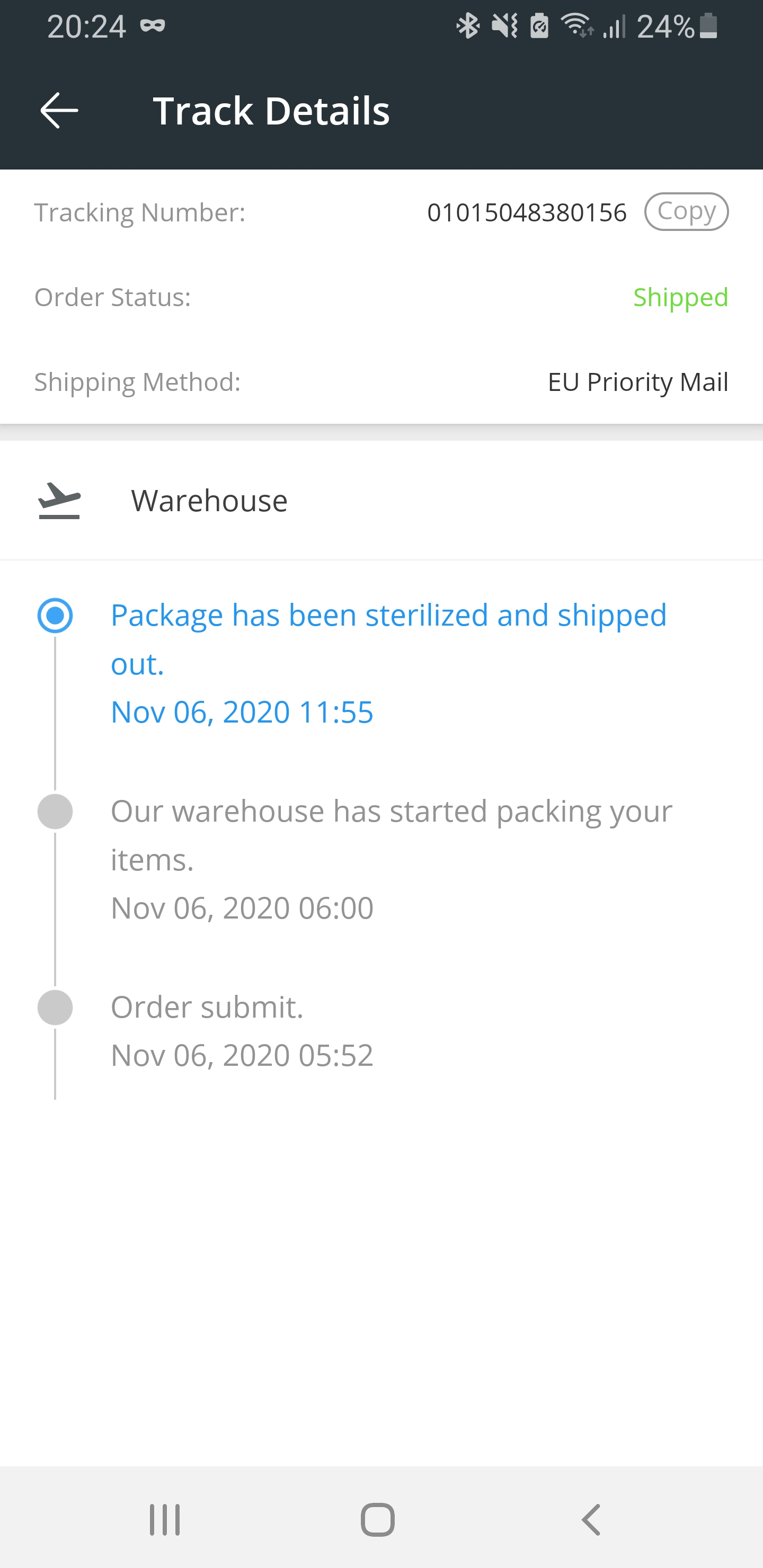
Task: Select the sterilized and shipped status dot
Action: tap(56, 616)
